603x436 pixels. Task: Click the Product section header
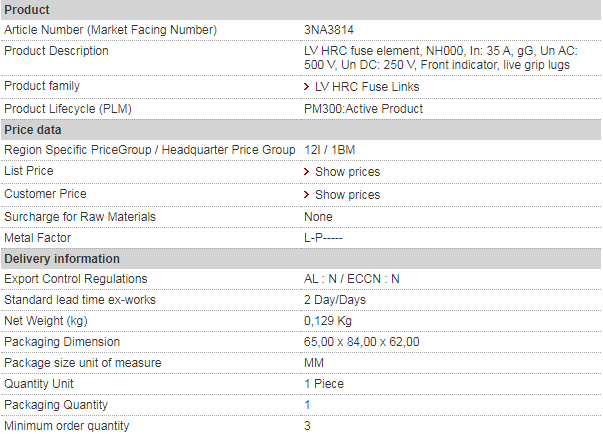(x=301, y=10)
